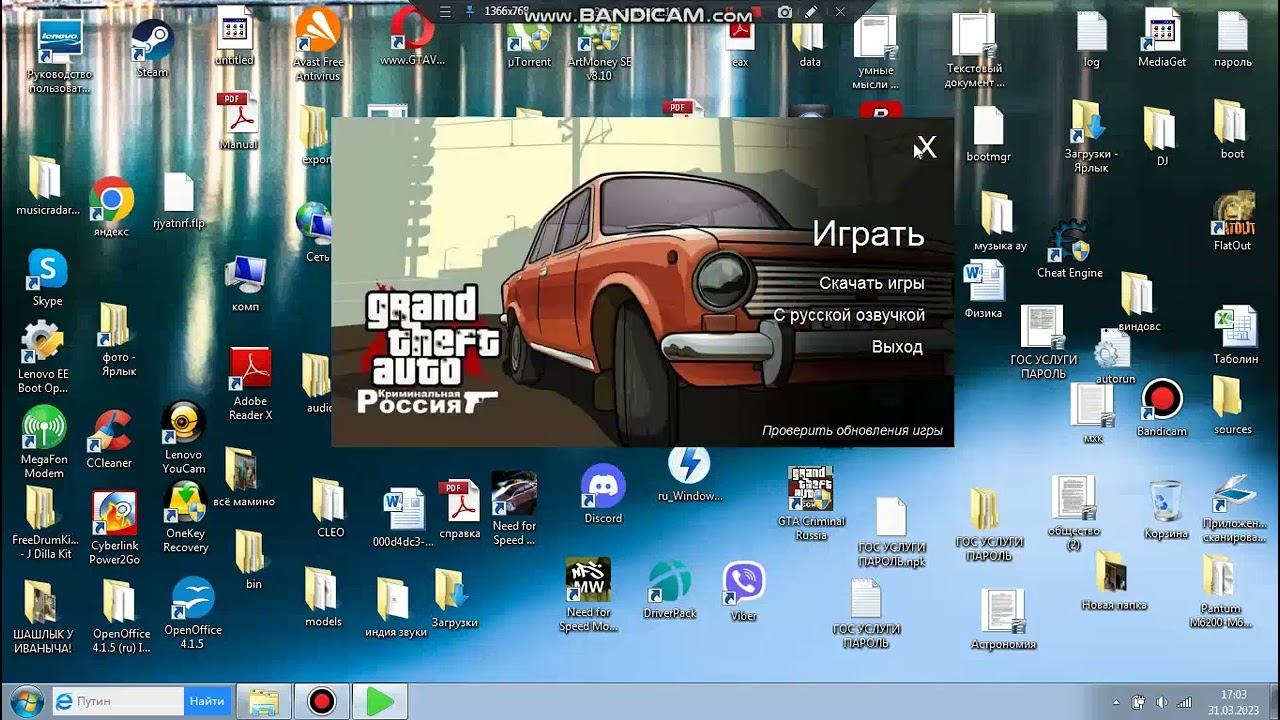The height and width of the screenshot is (720, 1280).
Task: Open the models folder
Action: coord(323,598)
